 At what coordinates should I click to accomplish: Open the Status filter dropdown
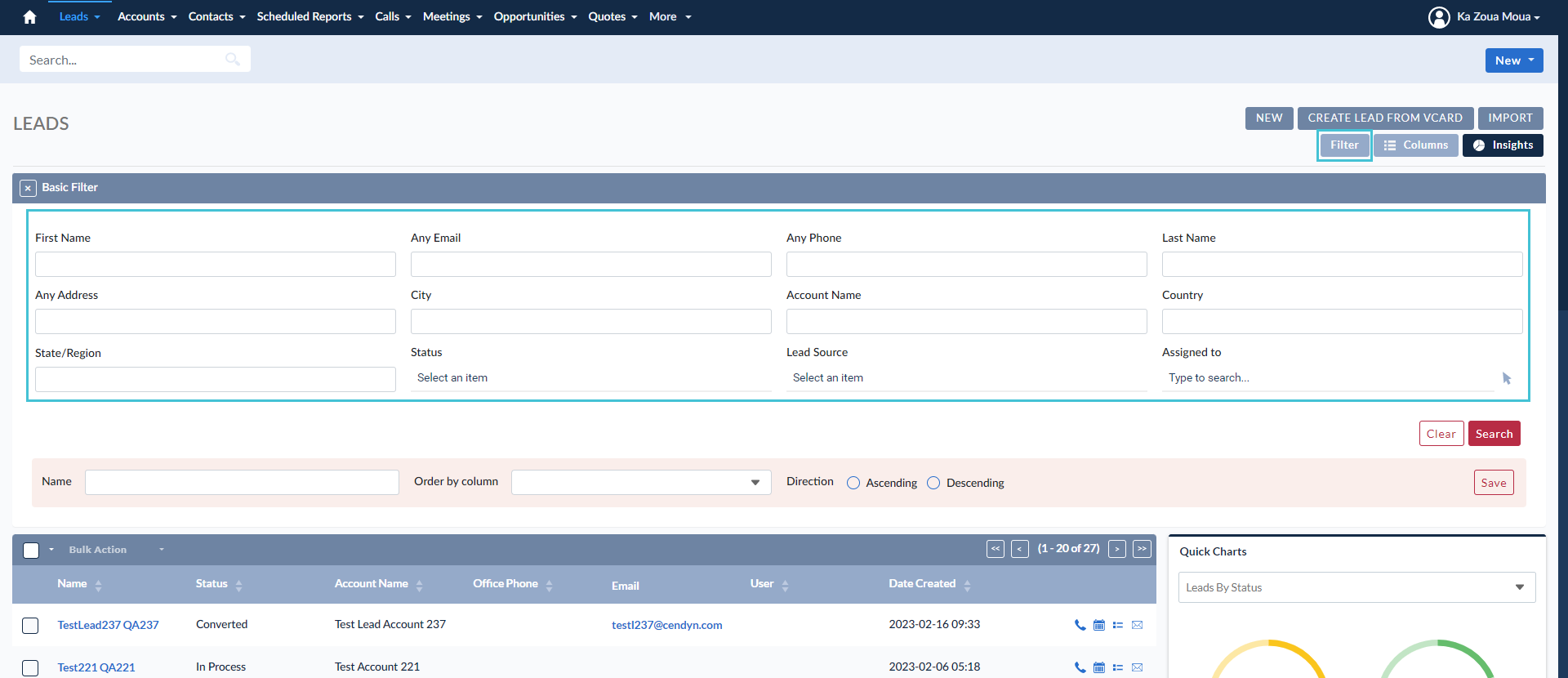pos(591,378)
